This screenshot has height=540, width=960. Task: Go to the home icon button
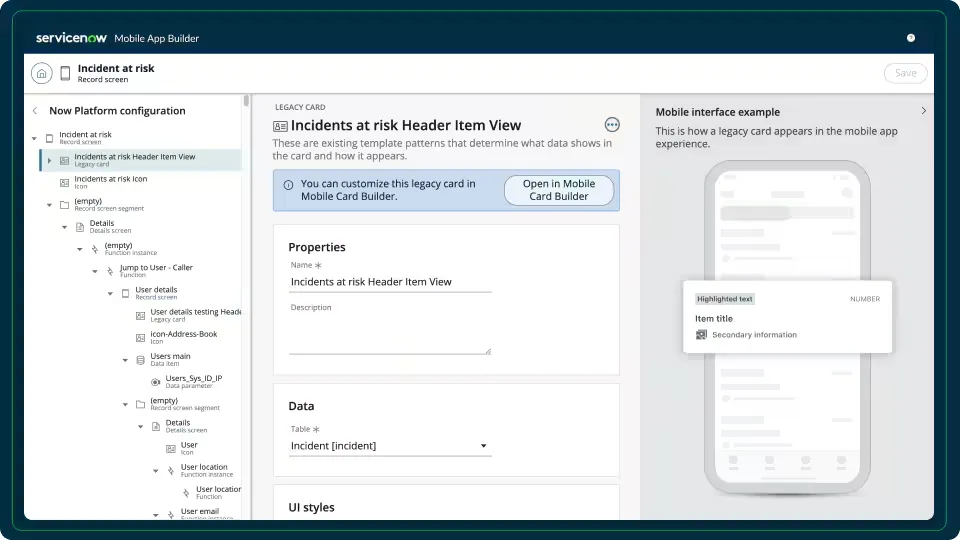tap(42, 73)
